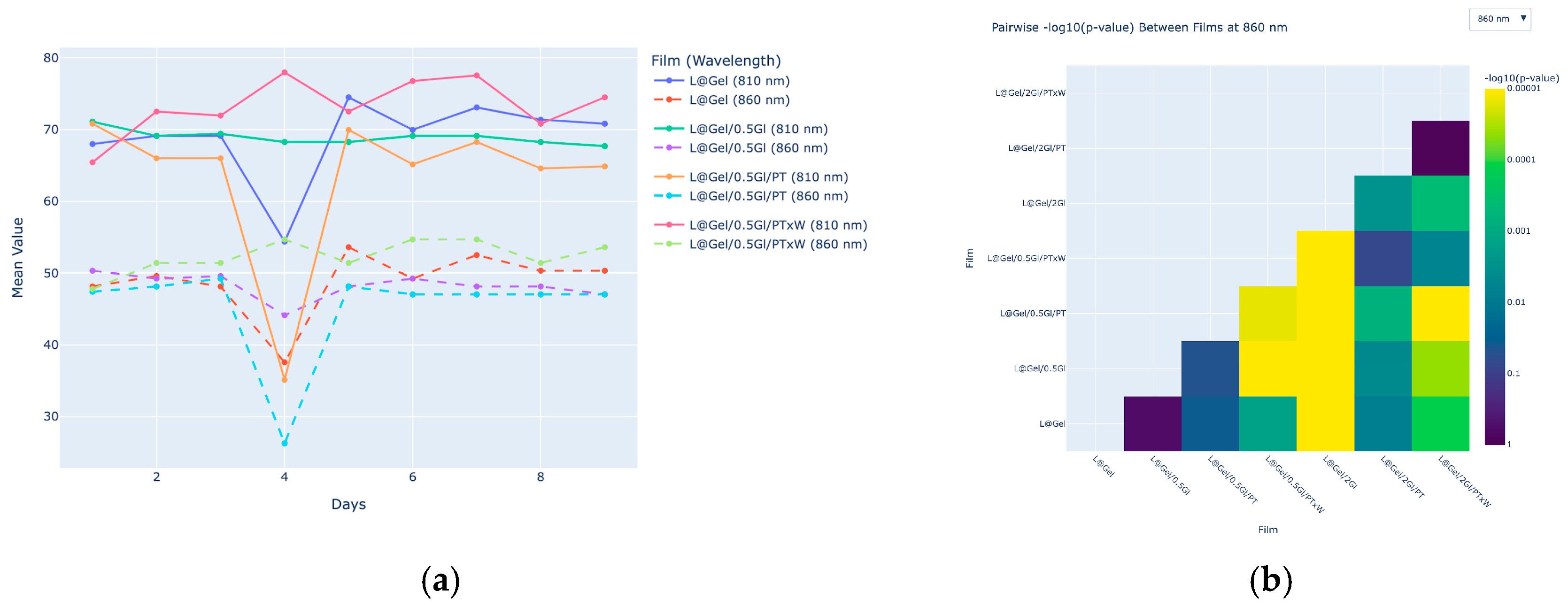This screenshot has height=606, width=1568.
Task: Click the dropdown arrow next to 860 nm
Action: [x=1523, y=18]
